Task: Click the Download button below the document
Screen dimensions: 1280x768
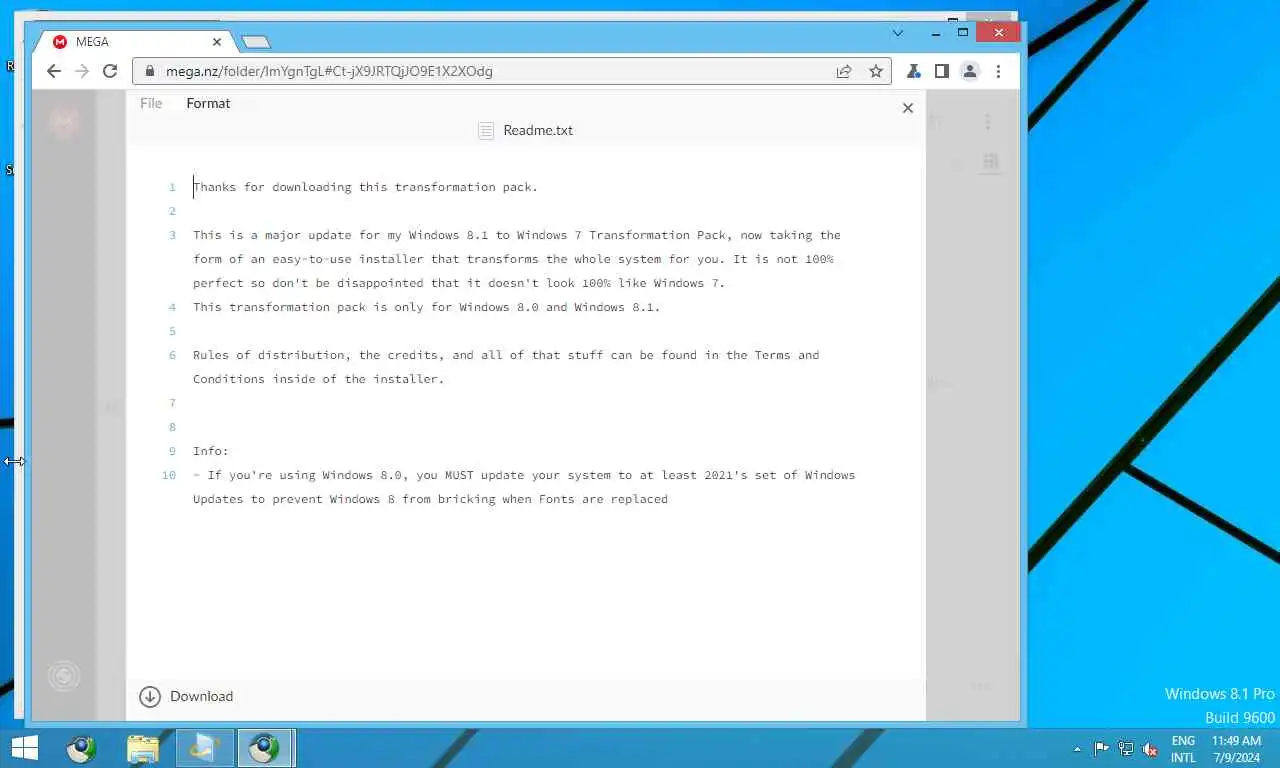Action: 186,696
